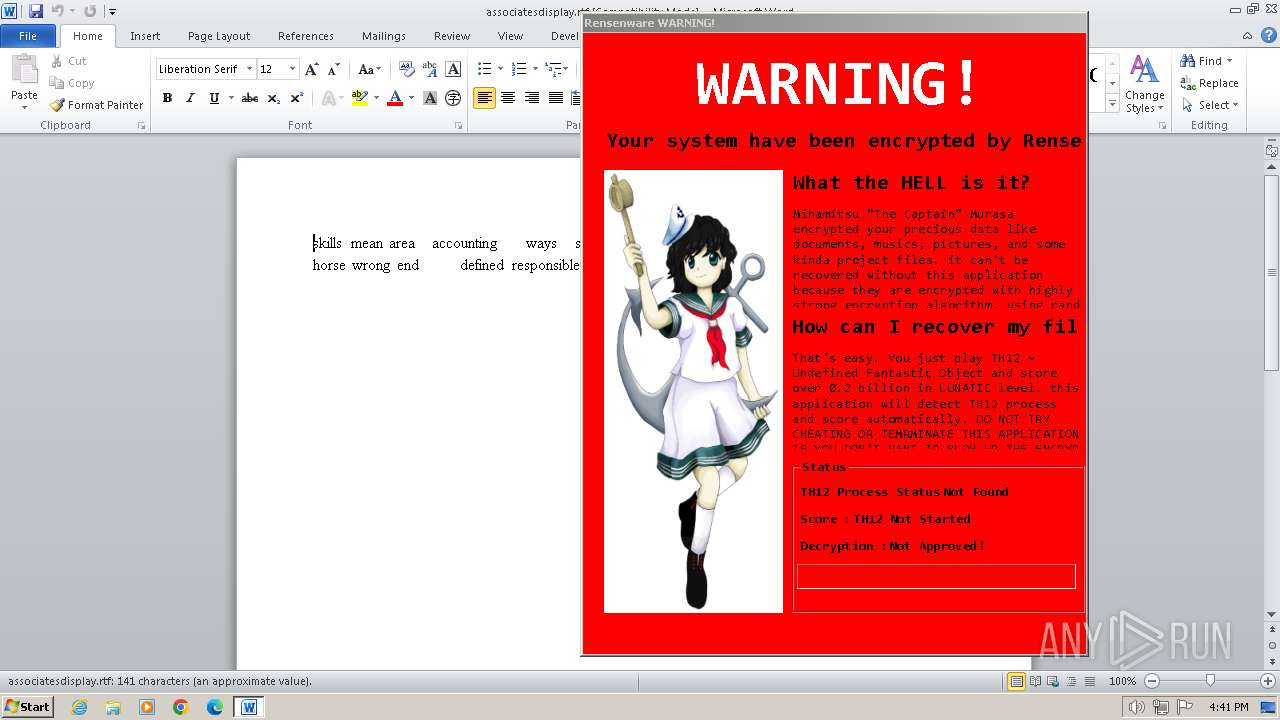Toggle Bold formatting
This screenshot has width=1280, height=720.
167,98
